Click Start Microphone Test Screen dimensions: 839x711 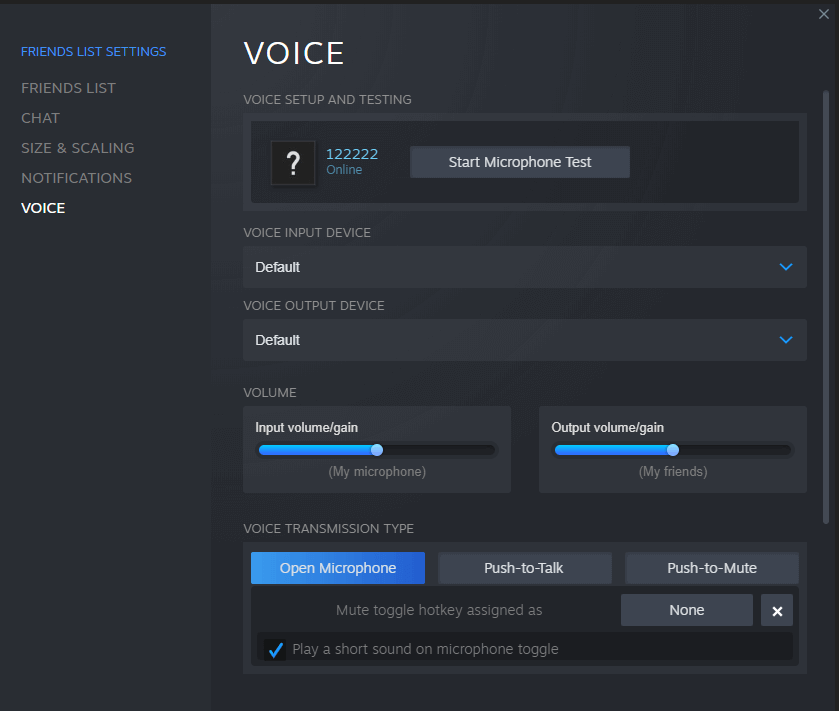(x=519, y=162)
